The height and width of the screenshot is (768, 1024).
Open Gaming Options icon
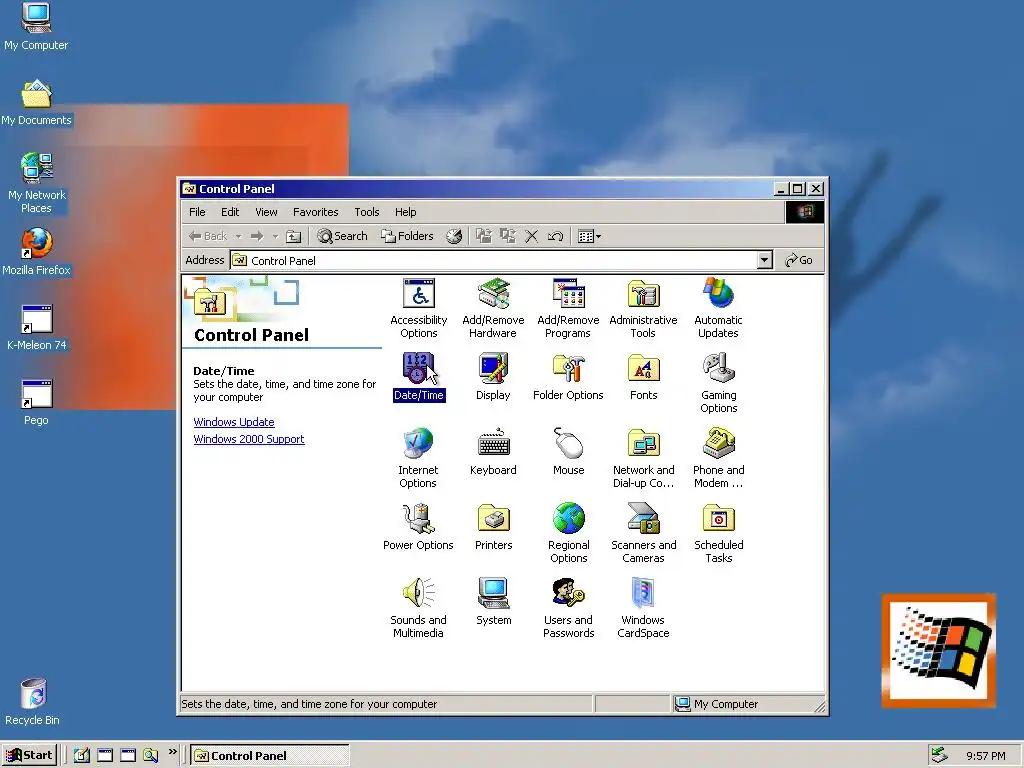(x=718, y=383)
